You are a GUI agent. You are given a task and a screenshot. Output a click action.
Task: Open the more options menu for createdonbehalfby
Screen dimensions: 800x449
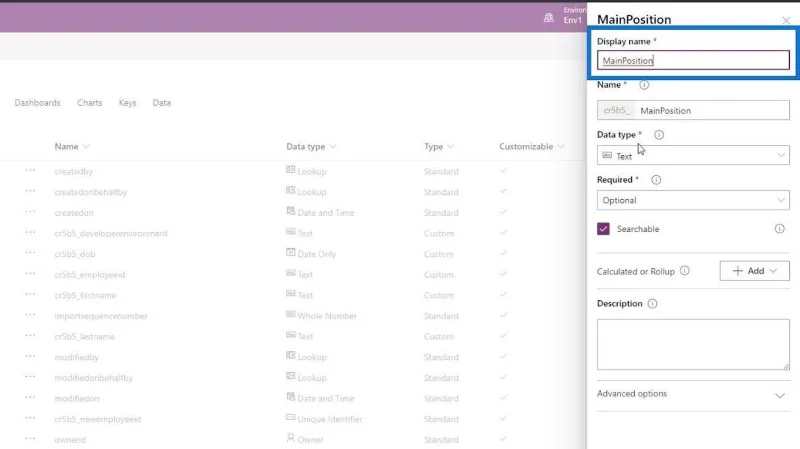pyautogui.click(x=30, y=191)
